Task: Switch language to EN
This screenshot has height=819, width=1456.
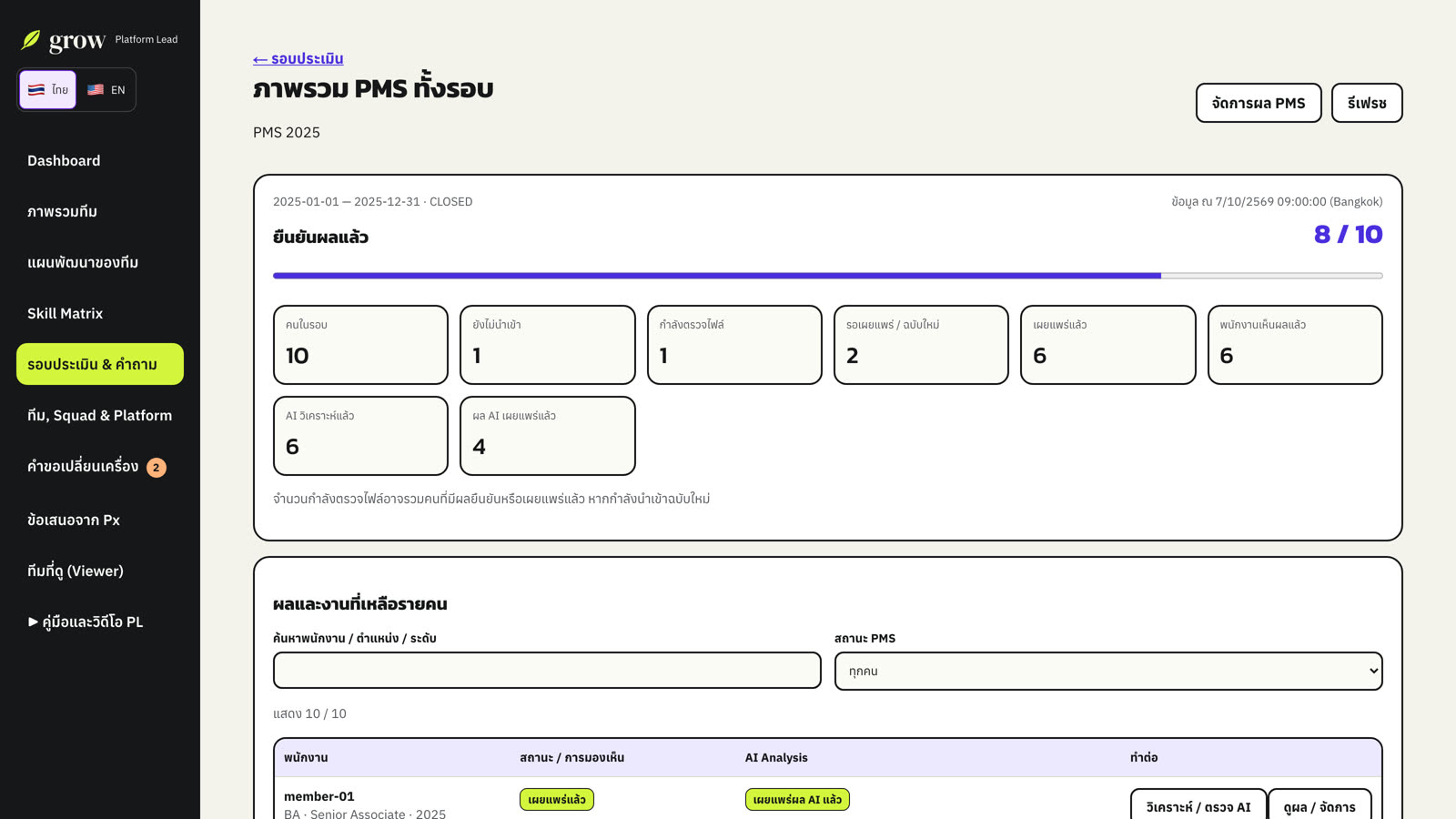Action: point(106,90)
